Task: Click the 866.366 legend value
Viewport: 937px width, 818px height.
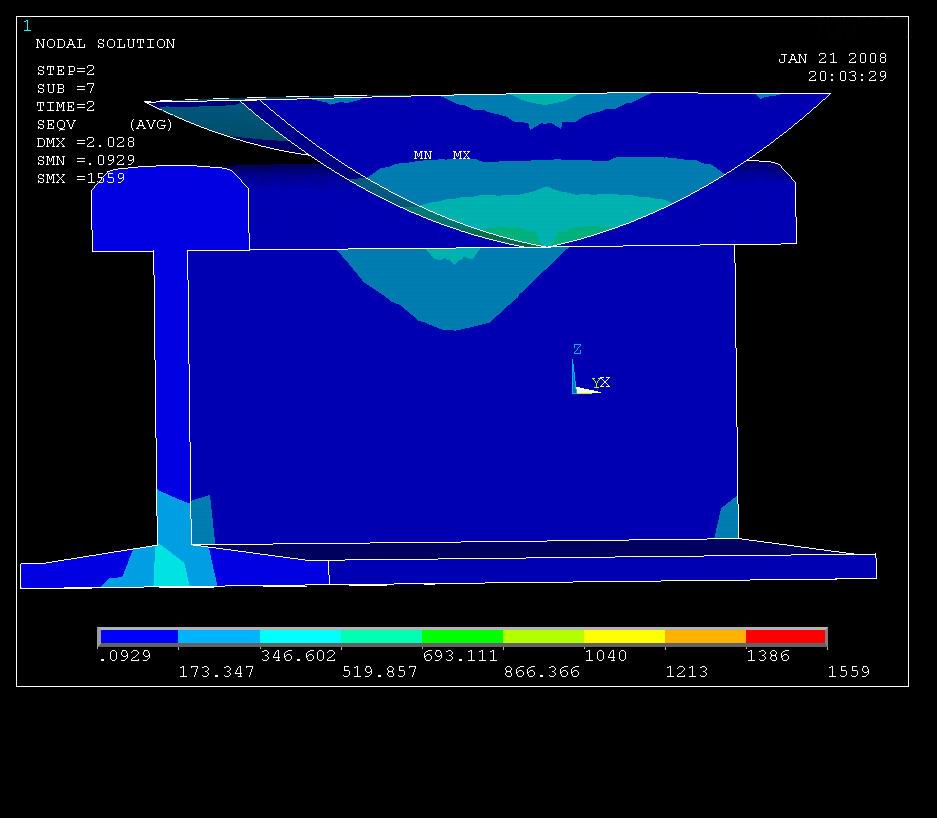Action: pyautogui.click(x=541, y=672)
